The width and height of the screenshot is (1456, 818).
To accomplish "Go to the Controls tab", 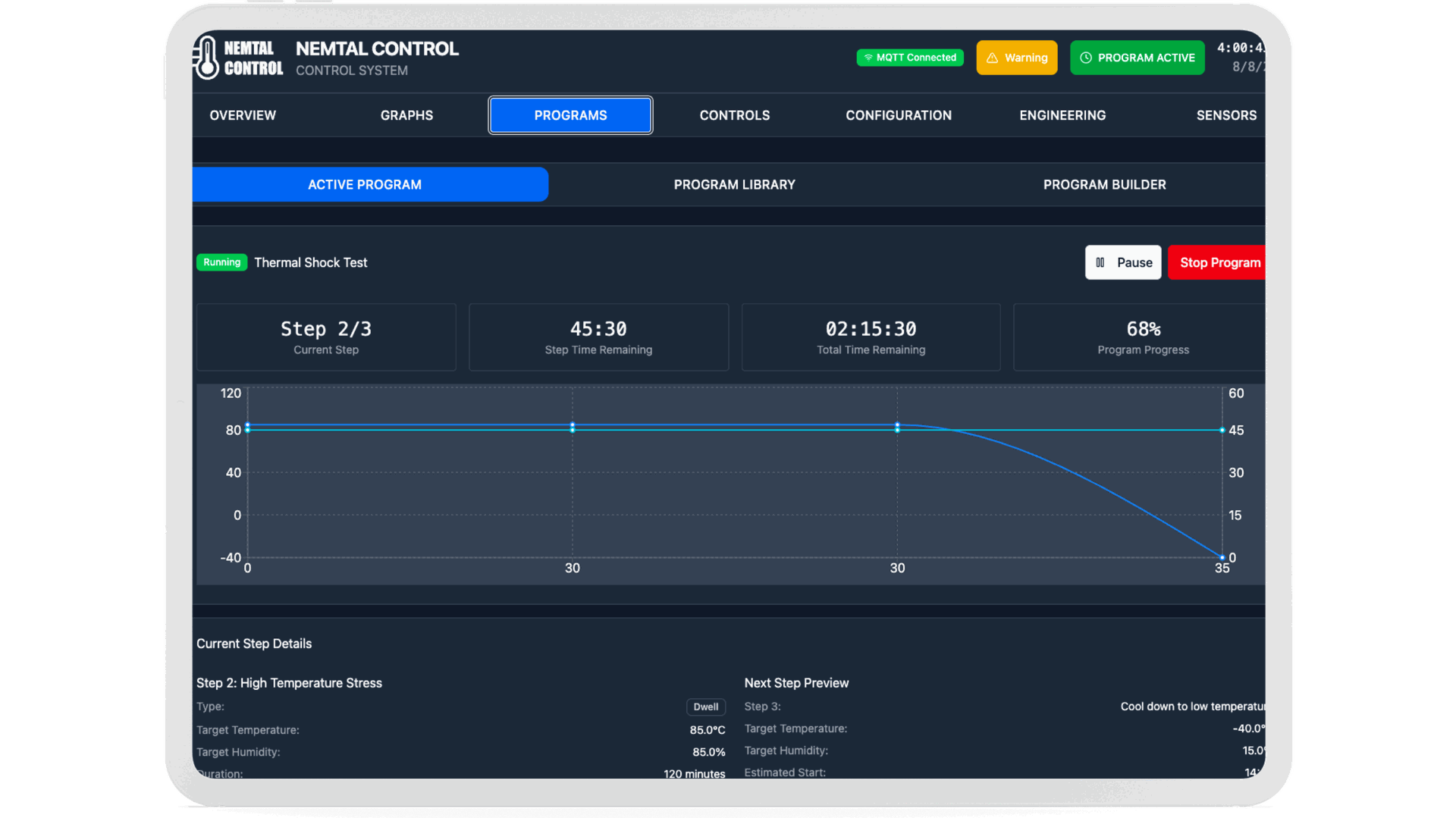I will point(734,115).
